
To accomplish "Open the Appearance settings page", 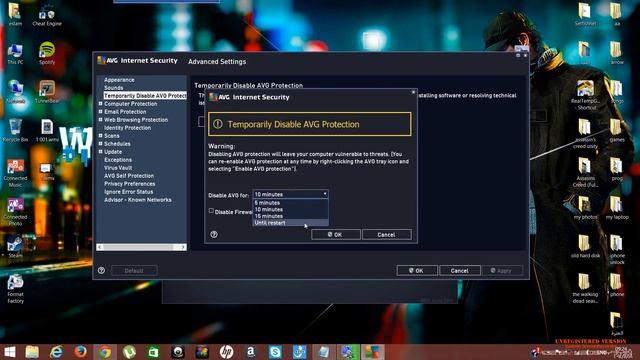I will [119, 80].
